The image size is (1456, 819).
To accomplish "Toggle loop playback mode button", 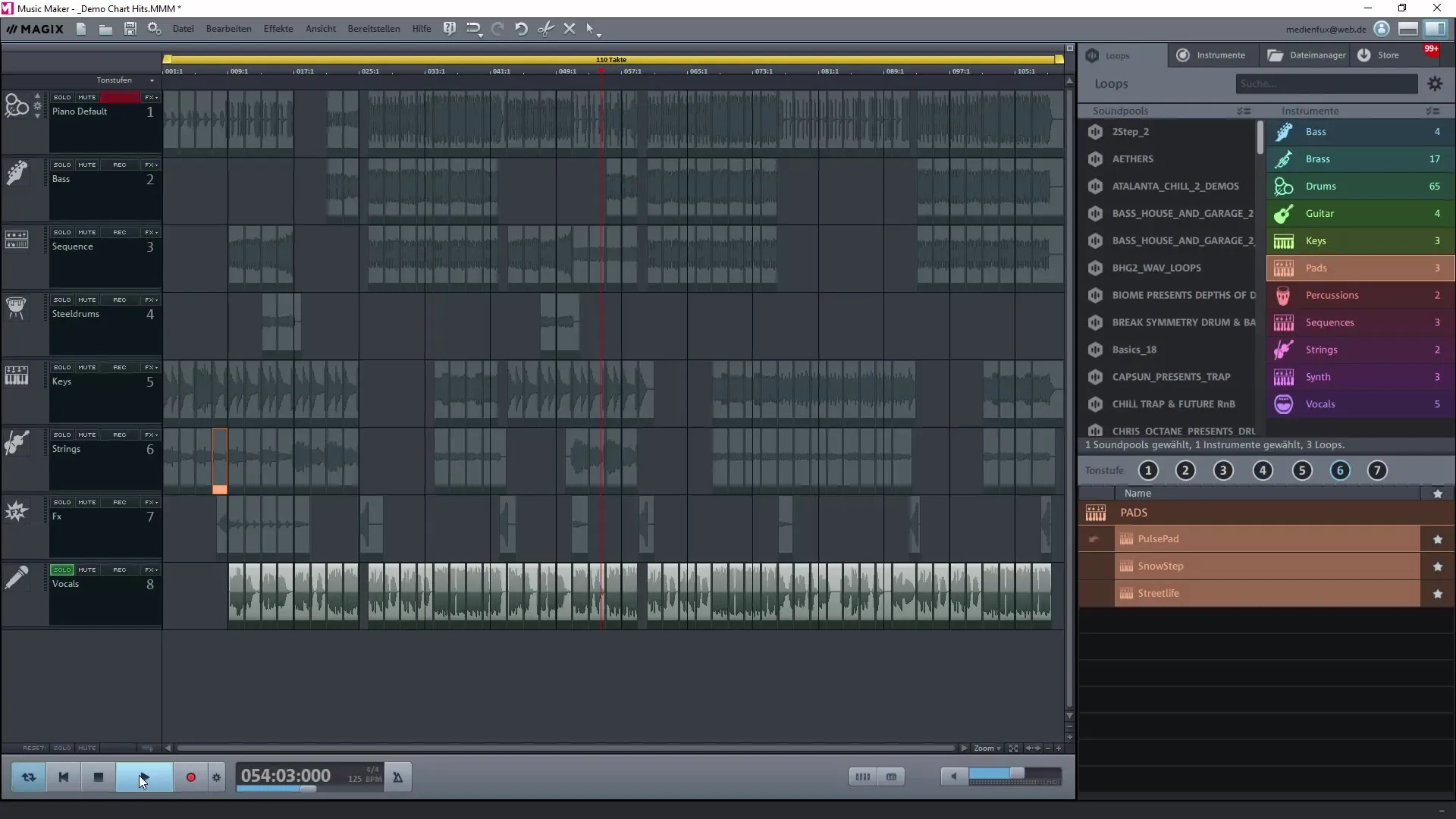I will click(29, 777).
